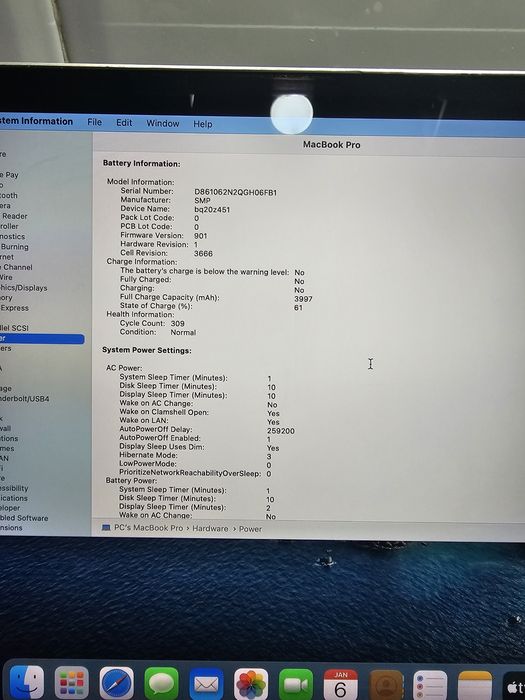Click the System Power Settings heading
The width and height of the screenshot is (525, 700).
pyautogui.click(x=147, y=350)
